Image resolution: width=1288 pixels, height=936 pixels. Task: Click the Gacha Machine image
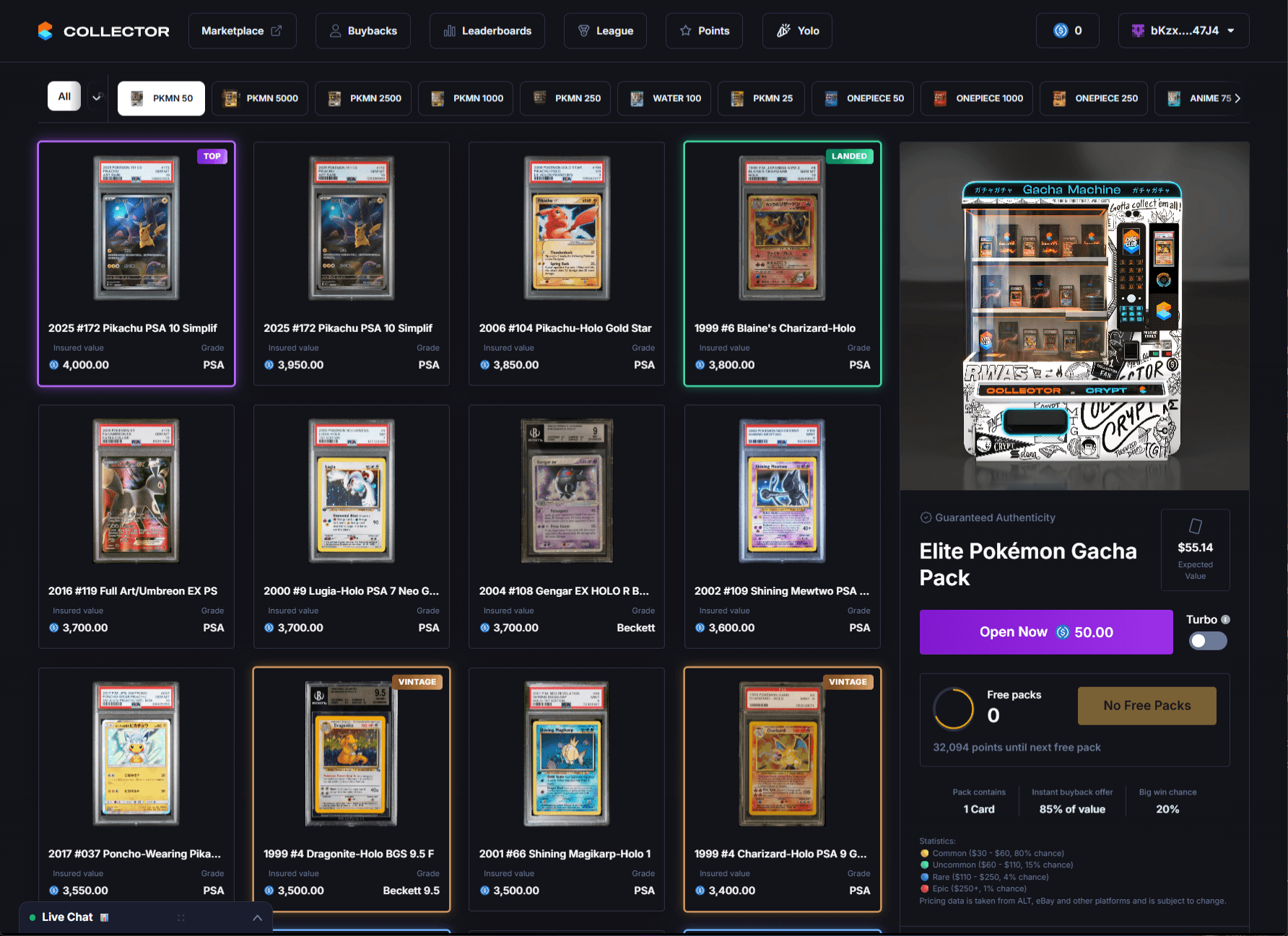[x=1074, y=315]
